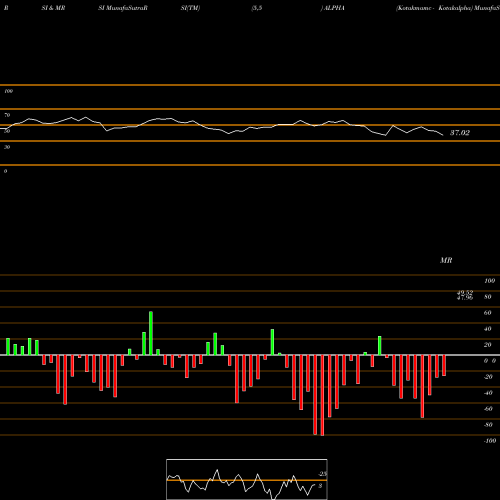
Task: Click the tallest green histogram bar
Action: (151, 333)
